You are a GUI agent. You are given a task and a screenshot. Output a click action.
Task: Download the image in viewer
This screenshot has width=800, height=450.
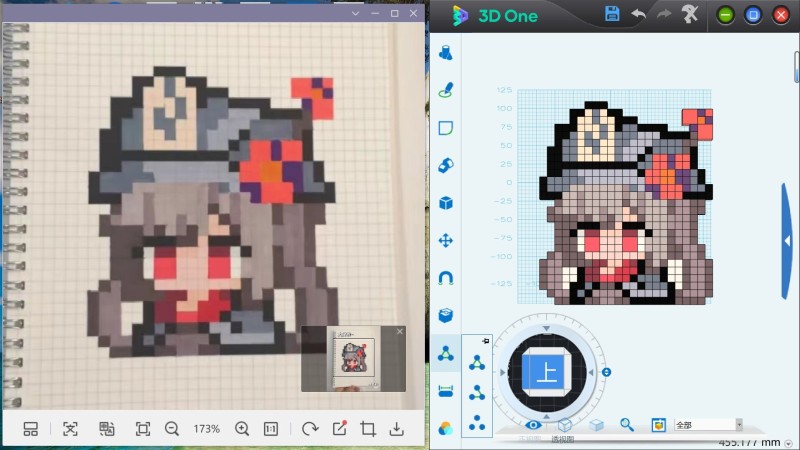[396, 429]
